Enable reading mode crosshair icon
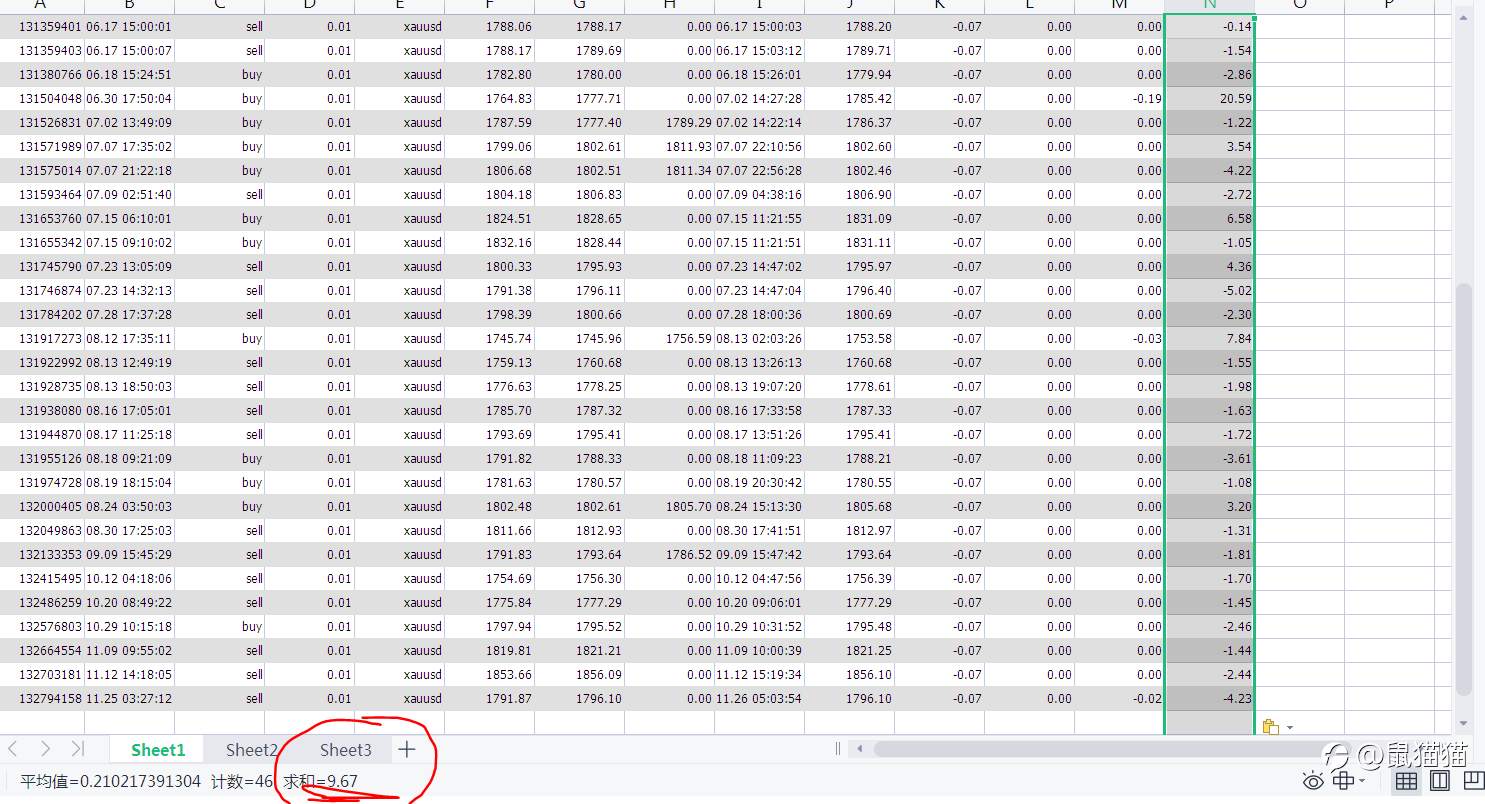Viewport: 1485px width, 804px height. point(1345,781)
